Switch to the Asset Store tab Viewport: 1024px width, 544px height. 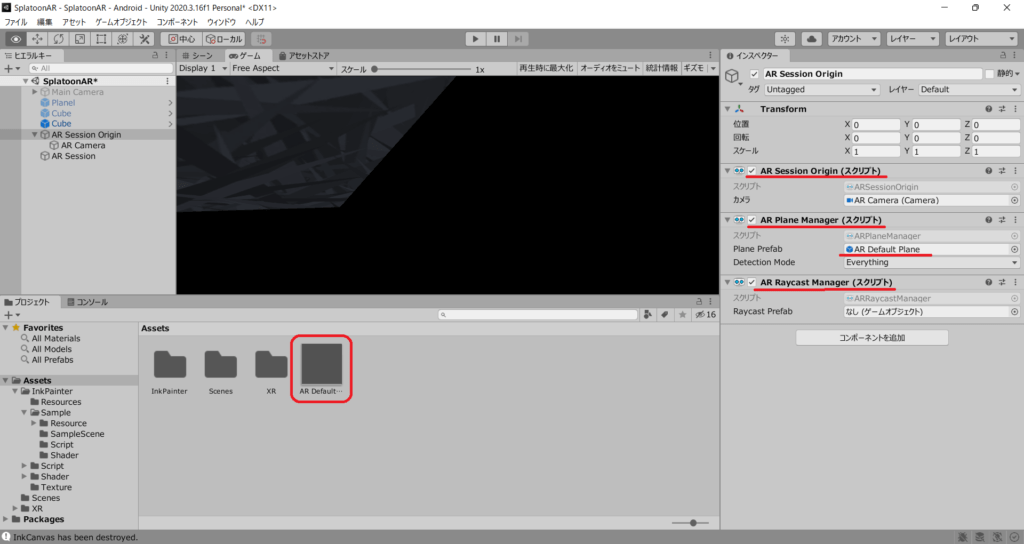coord(304,56)
